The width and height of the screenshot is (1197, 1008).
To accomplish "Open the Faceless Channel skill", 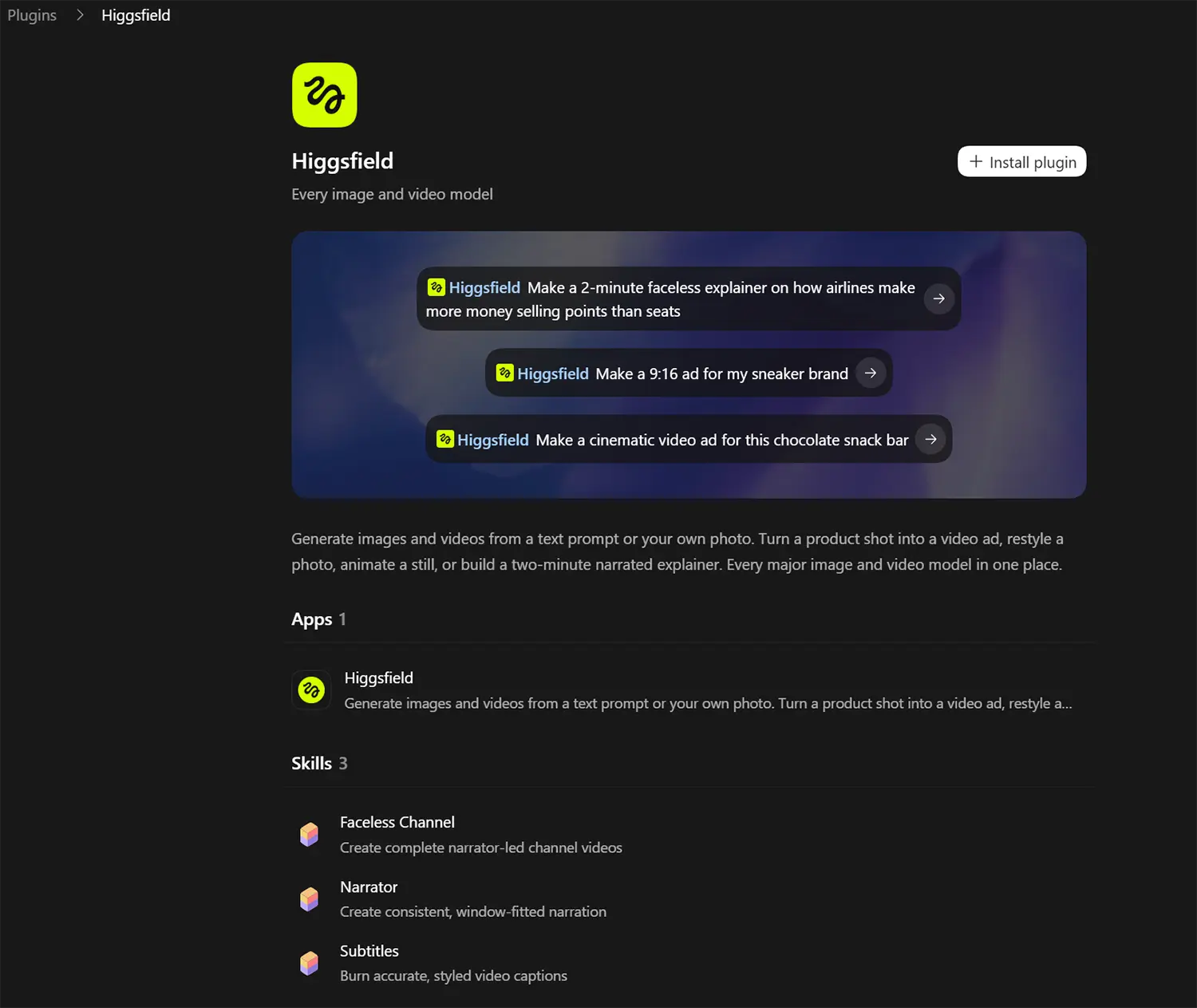I will tap(689, 834).
